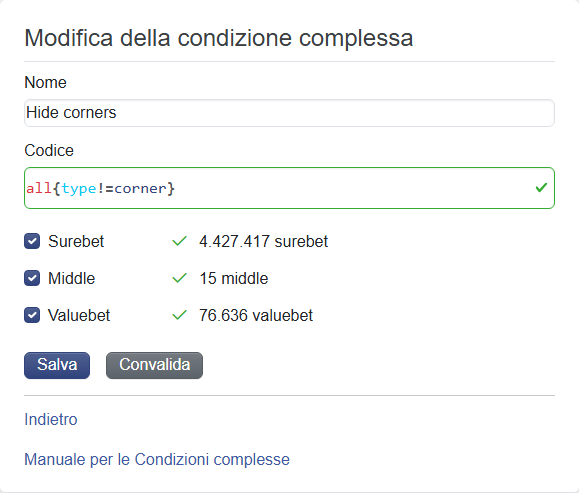This screenshot has height=493, width=579.
Task: Click the Middle checkbox label text
Action: 71,278
